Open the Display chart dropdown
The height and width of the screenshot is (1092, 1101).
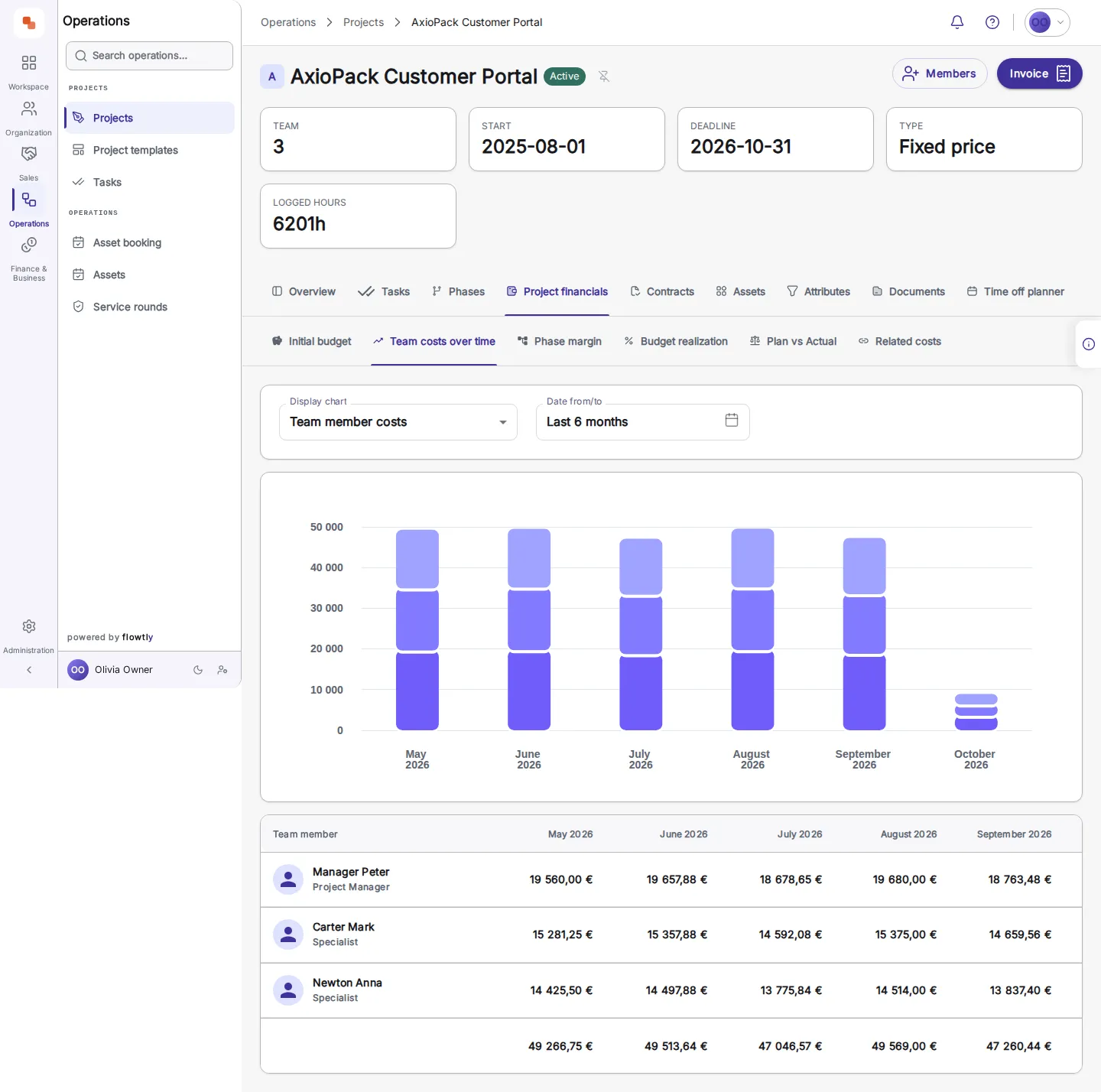coord(398,422)
